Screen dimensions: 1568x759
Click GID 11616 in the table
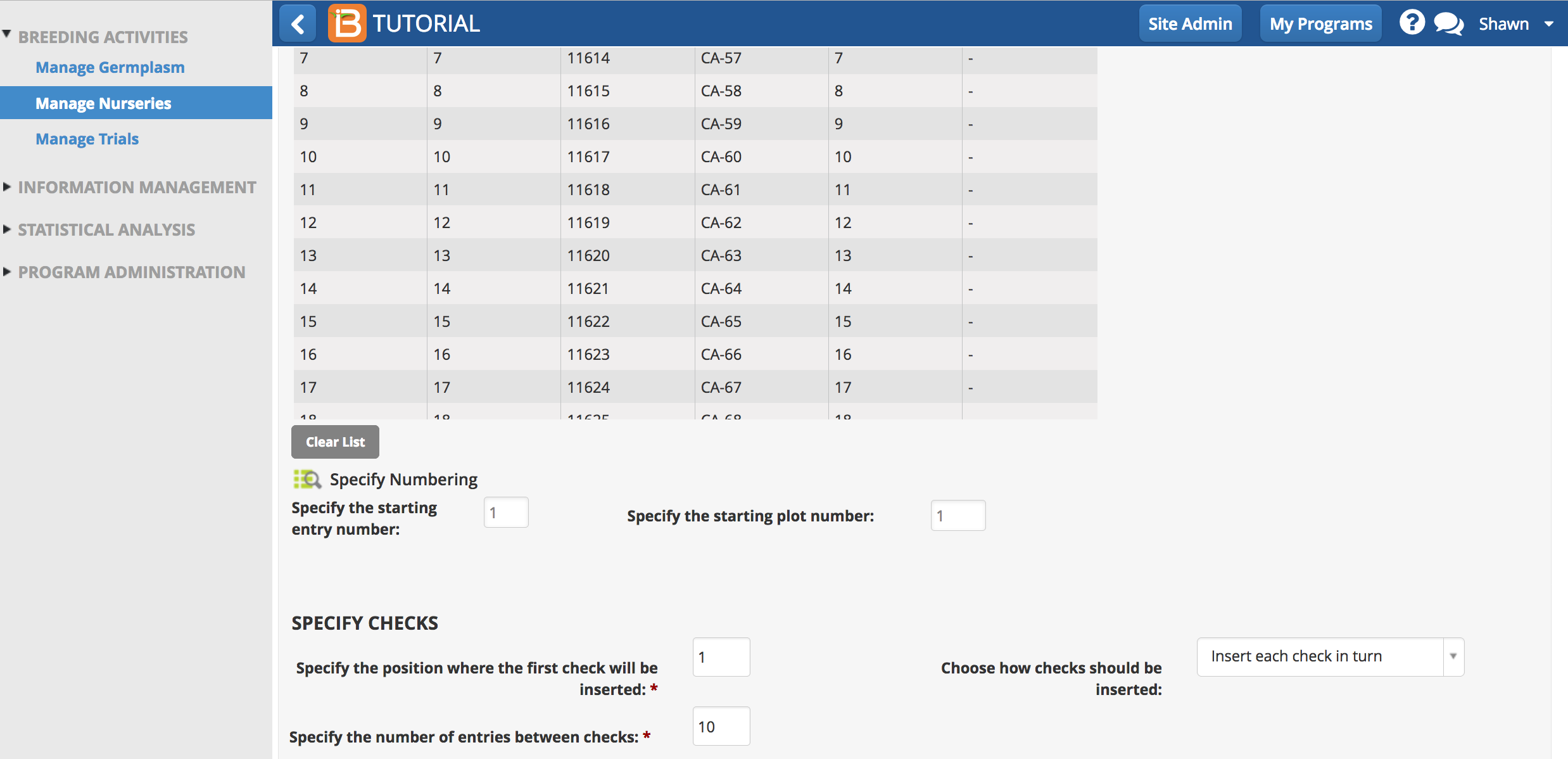[x=588, y=124]
